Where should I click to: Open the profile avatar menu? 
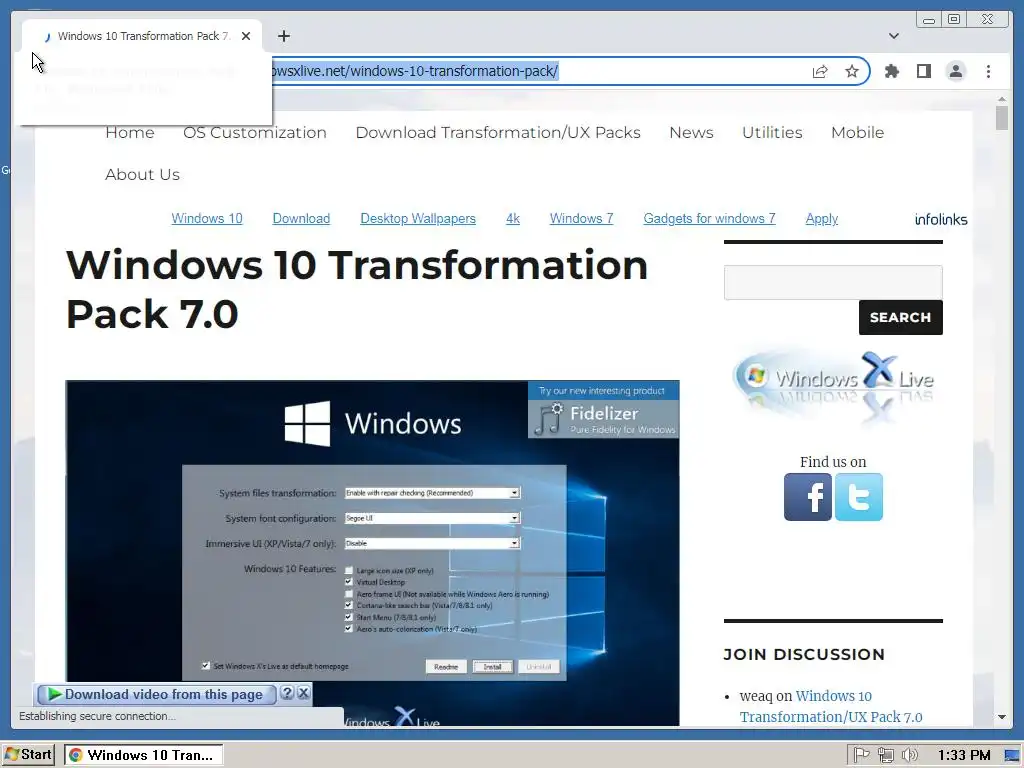pos(955,71)
